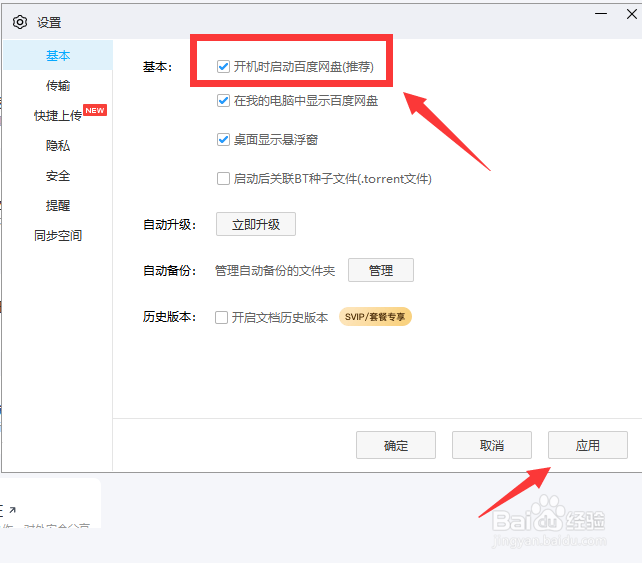Open the 快捷上传 settings tab

pos(58,115)
